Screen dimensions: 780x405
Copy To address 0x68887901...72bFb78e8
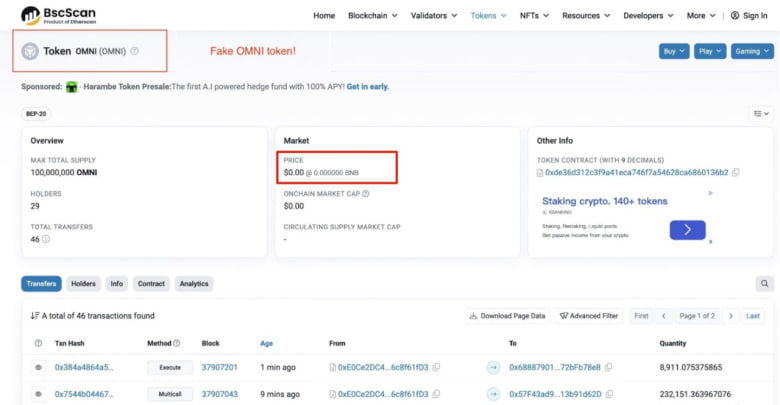(x=608, y=367)
